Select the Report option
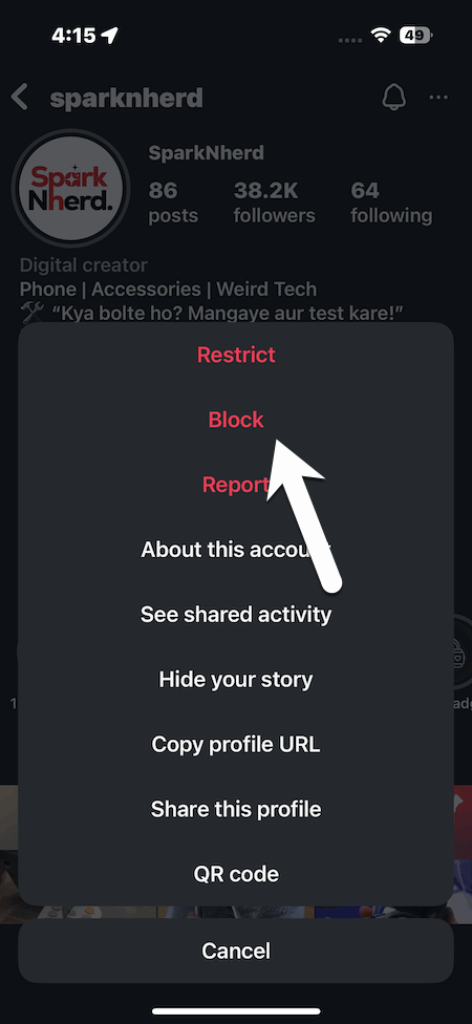 (x=236, y=485)
